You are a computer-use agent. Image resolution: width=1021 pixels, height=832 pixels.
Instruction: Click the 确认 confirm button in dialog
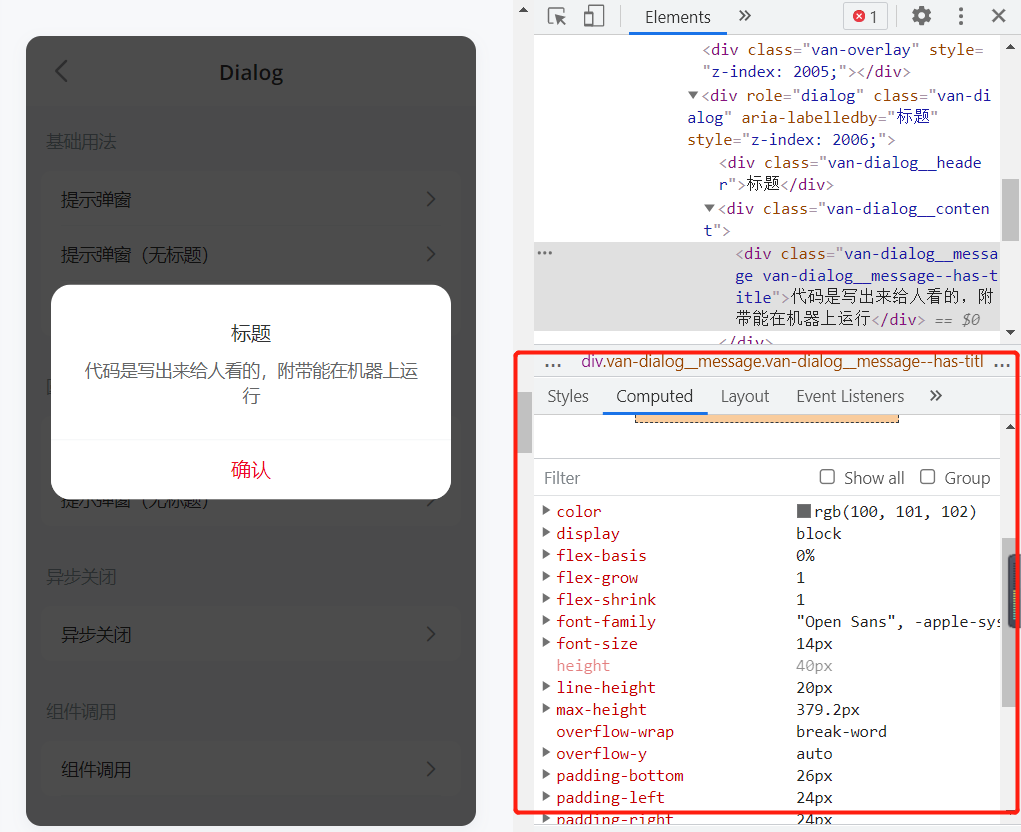(x=250, y=470)
